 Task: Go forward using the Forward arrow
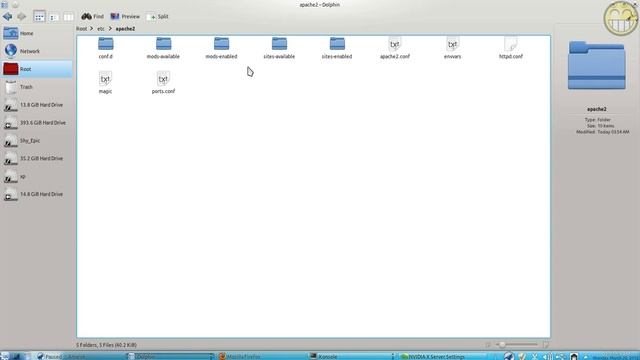point(21,16)
